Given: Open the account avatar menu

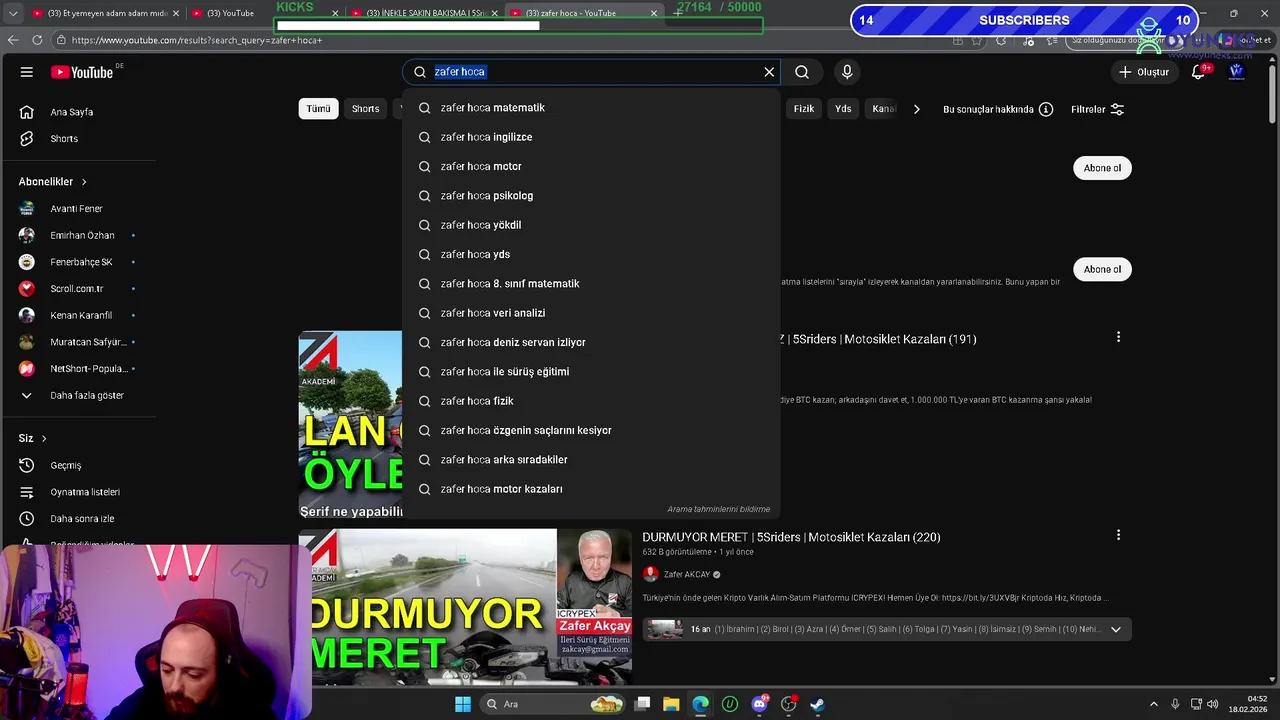Looking at the screenshot, I should pos(1236,72).
